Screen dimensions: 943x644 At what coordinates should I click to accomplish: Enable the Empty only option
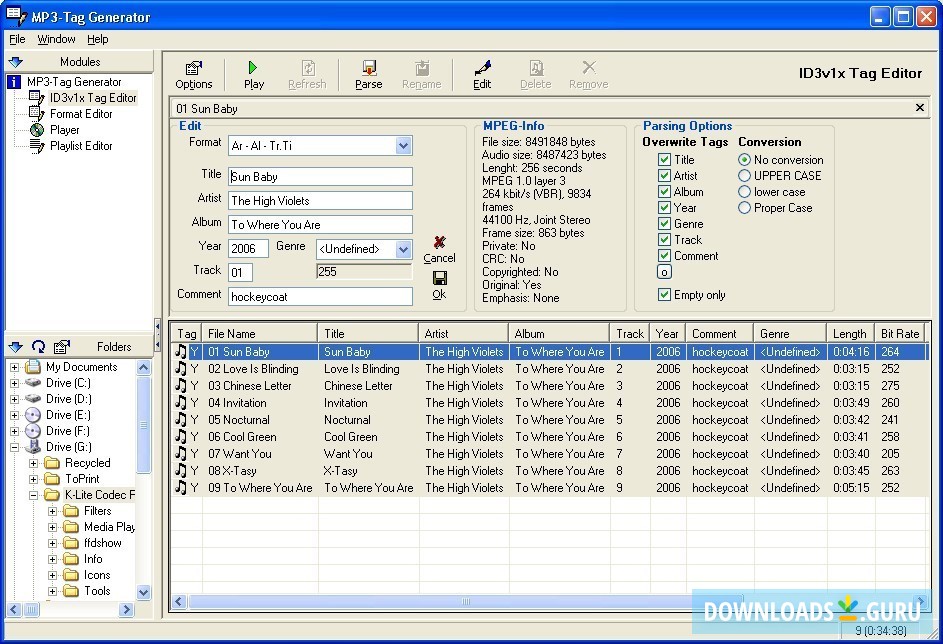pyautogui.click(x=663, y=292)
